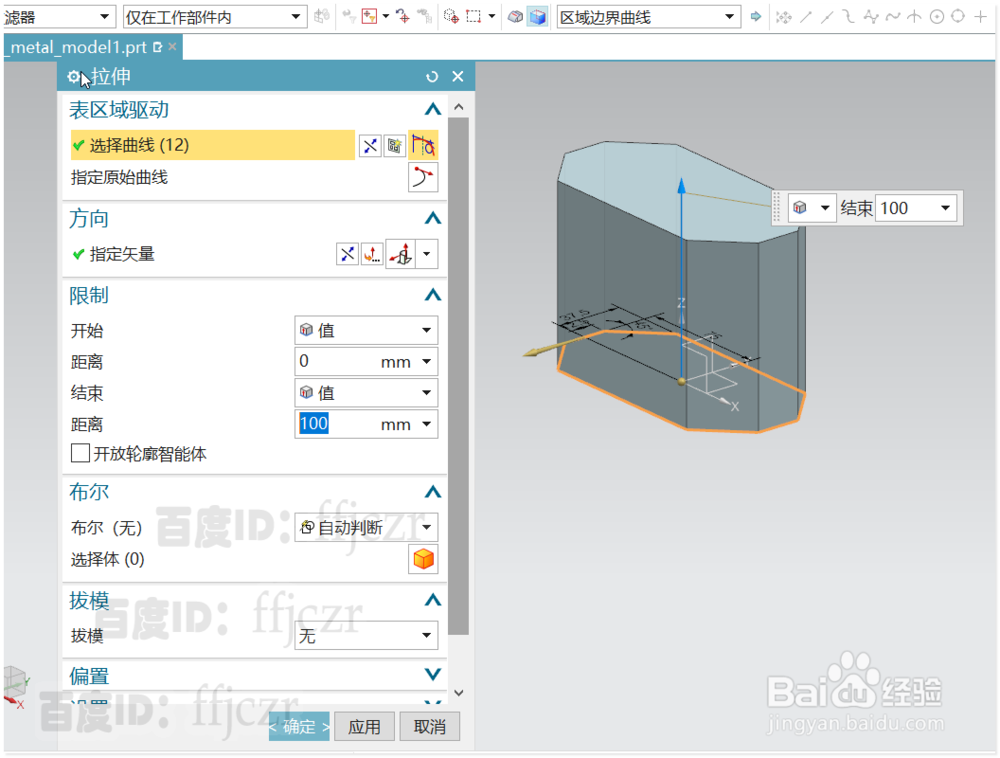Click the dialog vertical scrollbar thumb
The width and height of the screenshot is (1000, 758).
[459, 376]
